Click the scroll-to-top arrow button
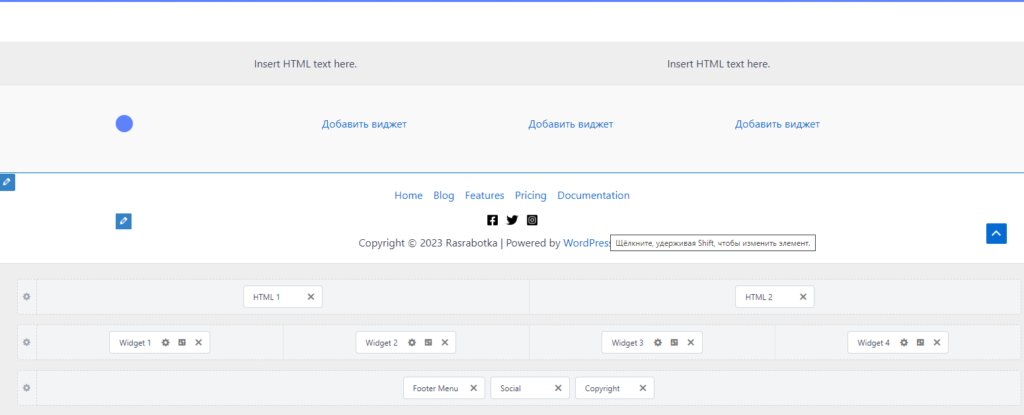The height and width of the screenshot is (415, 1024). (997, 233)
